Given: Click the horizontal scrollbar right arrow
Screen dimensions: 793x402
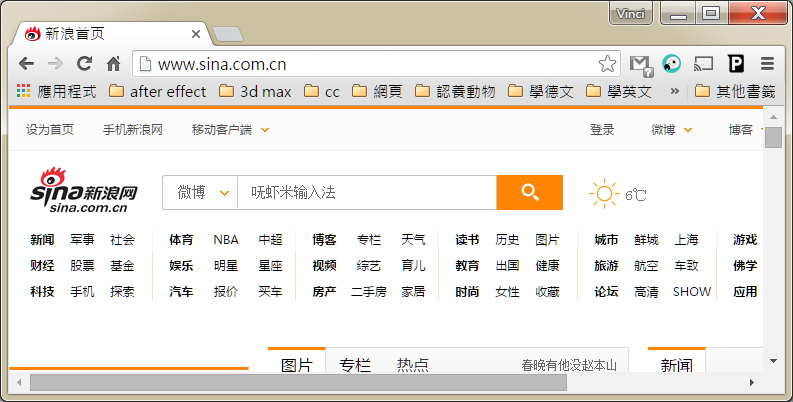Looking at the screenshot, I should coord(752,383).
